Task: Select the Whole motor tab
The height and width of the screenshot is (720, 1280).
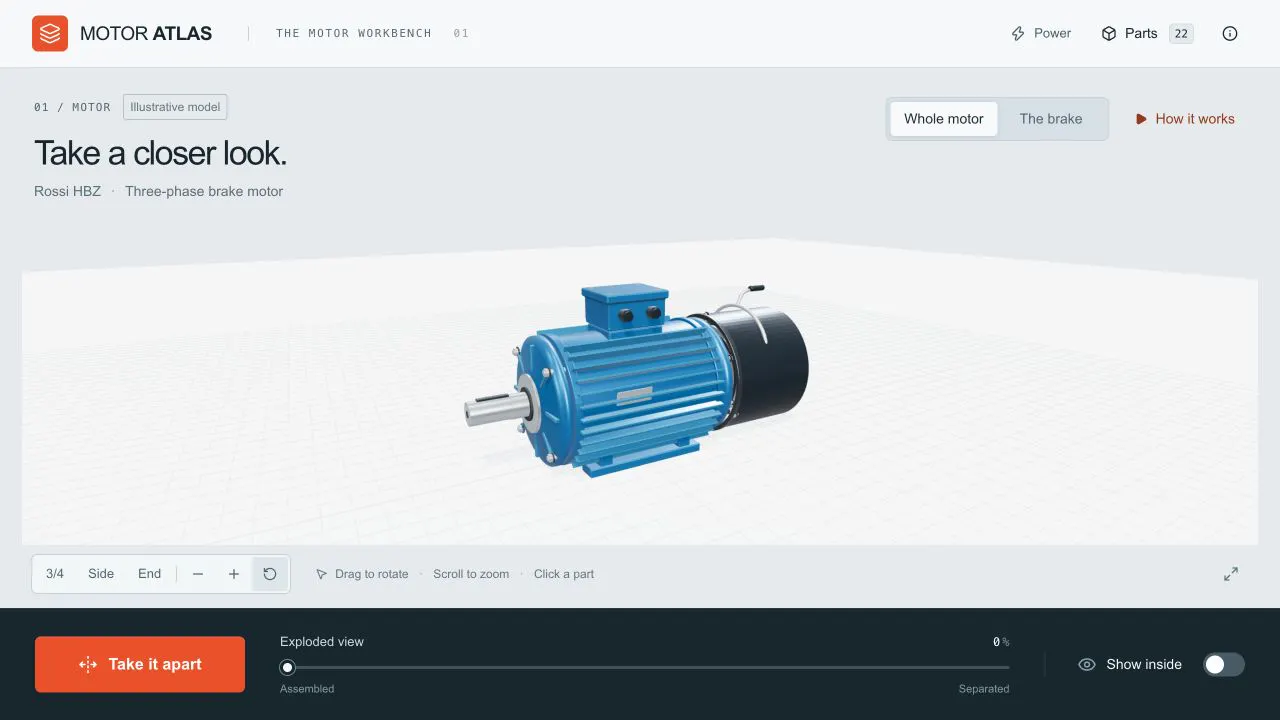Action: click(x=944, y=118)
